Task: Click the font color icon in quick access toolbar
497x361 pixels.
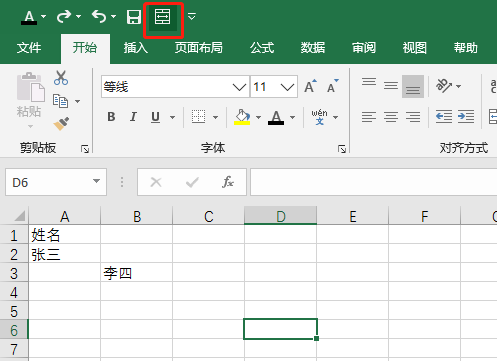Action: coord(29,17)
